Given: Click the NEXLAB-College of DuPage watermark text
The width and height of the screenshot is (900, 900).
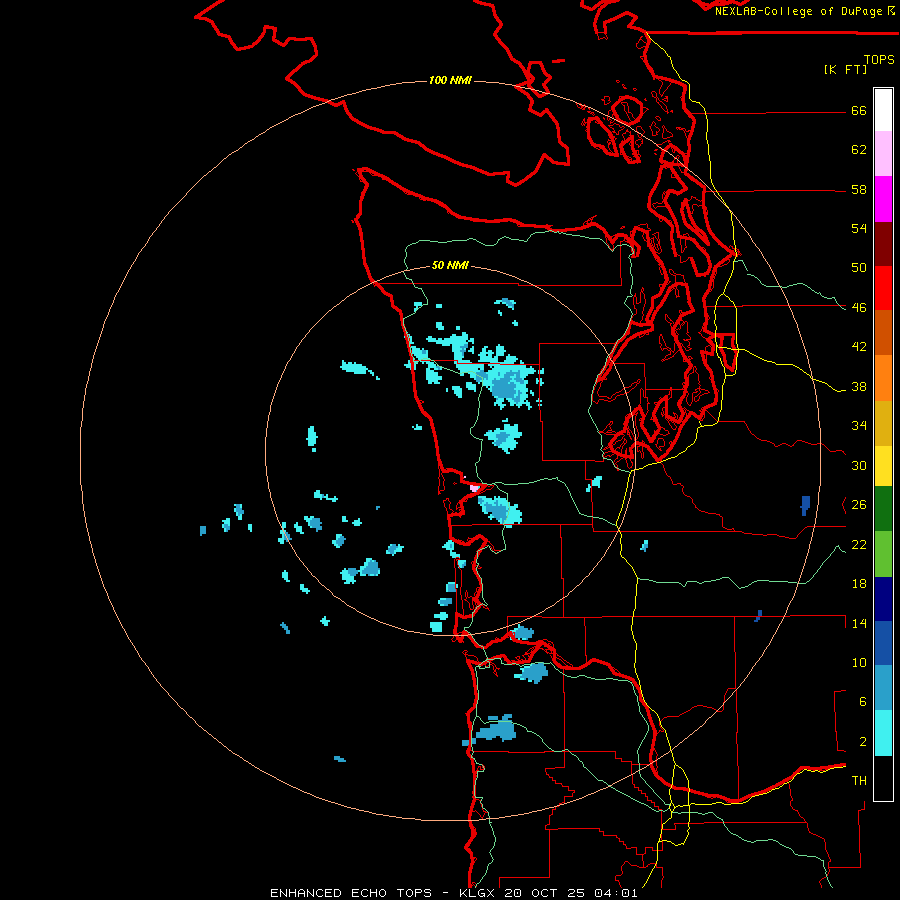Looking at the screenshot, I should 804,11.
